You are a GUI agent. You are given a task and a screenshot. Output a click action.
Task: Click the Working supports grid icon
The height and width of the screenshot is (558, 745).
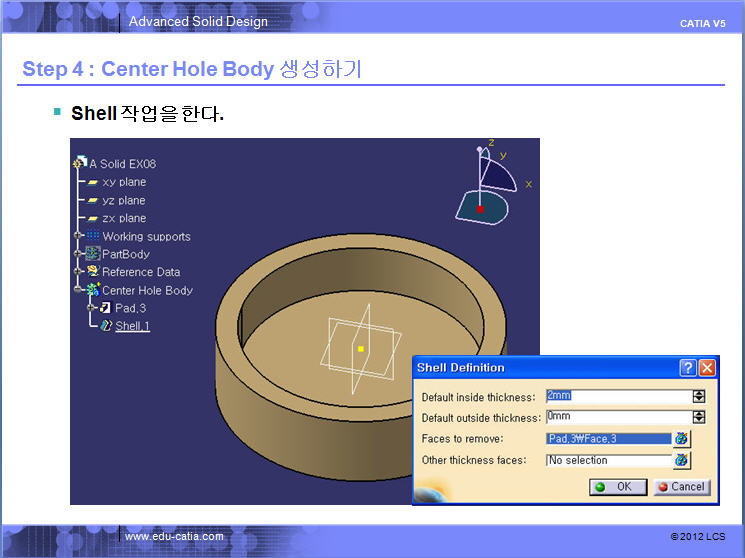click(x=93, y=236)
